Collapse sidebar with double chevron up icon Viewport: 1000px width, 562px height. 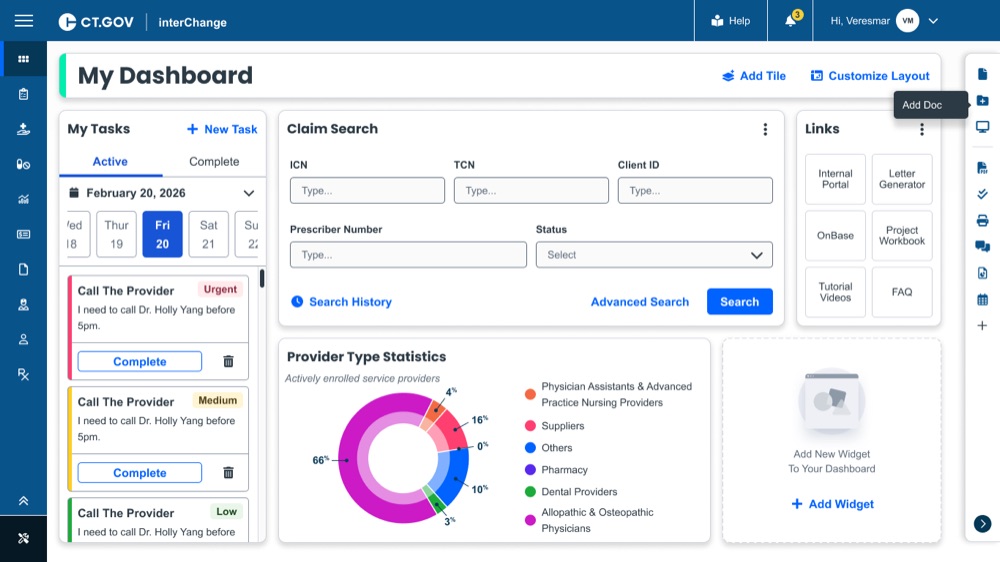(x=24, y=501)
